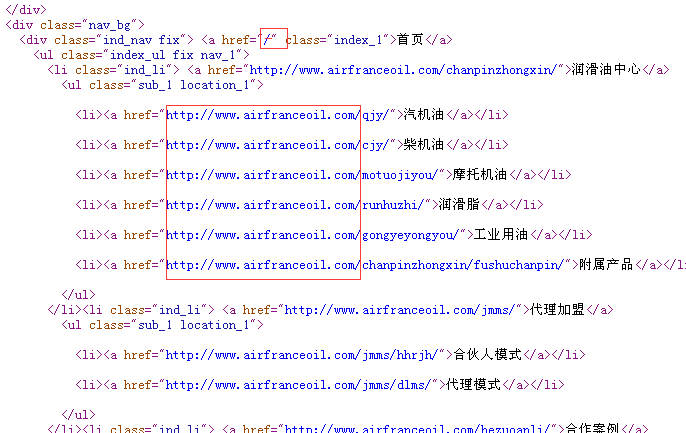686x433 pixels.
Task: Click the text 代理模式
Action: (x=473, y=384)
